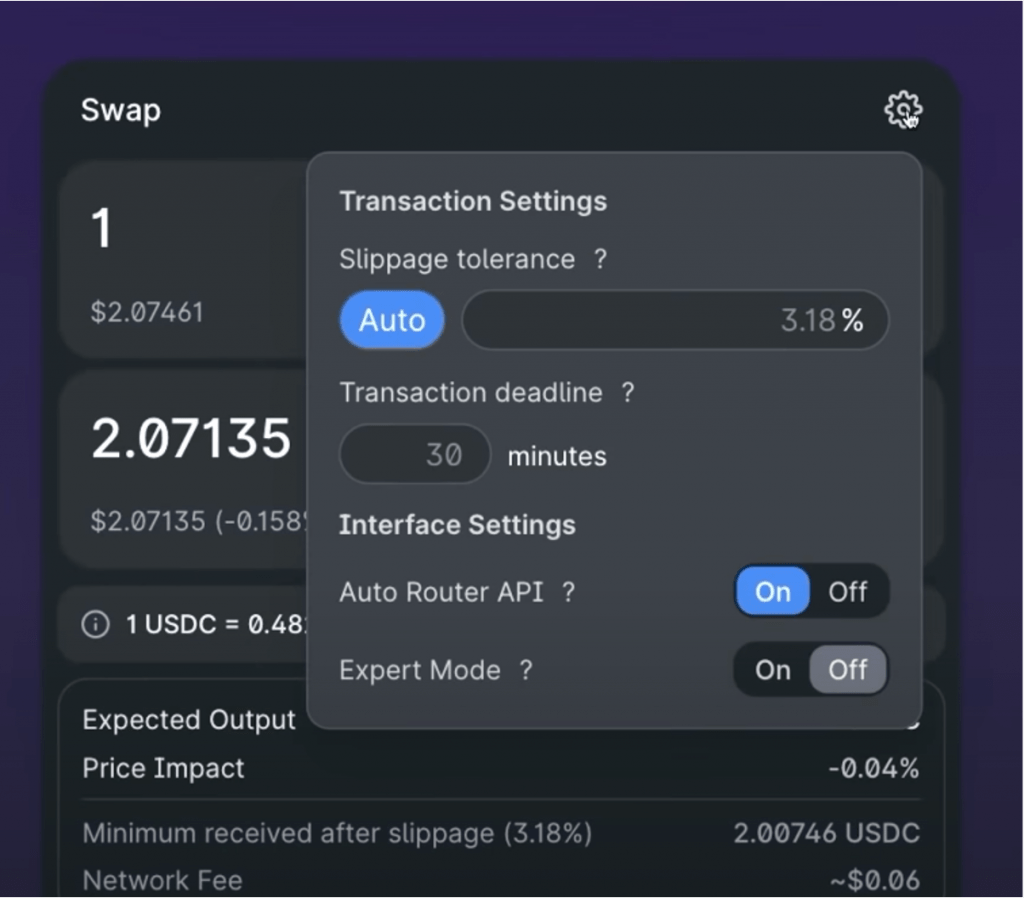Click the info icon beside USDC rate
This screenshot has height=898, width=1024.
[x=96, y=625]
